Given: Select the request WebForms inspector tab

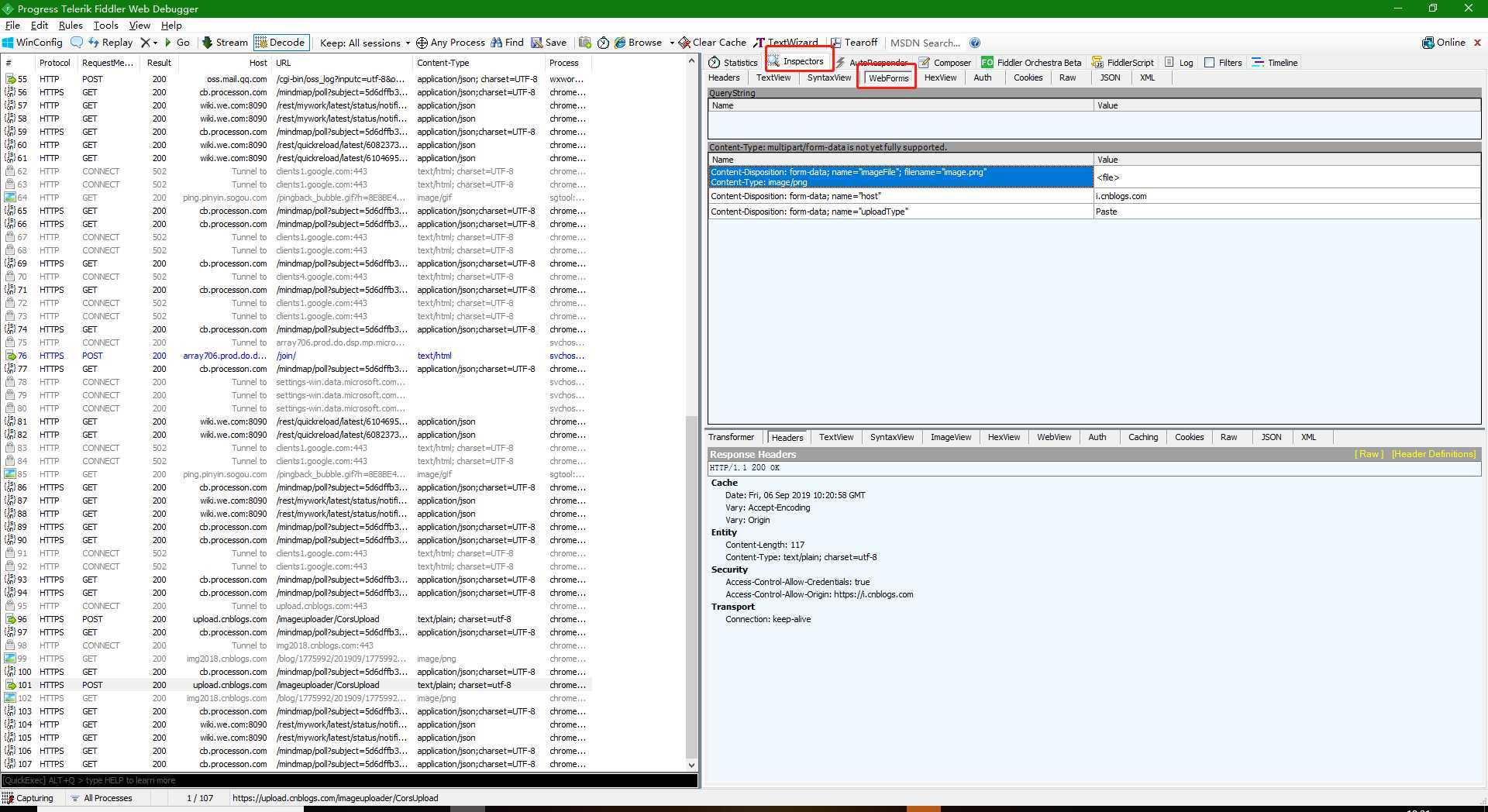Looking at the screenshot, I should (888, 78).
